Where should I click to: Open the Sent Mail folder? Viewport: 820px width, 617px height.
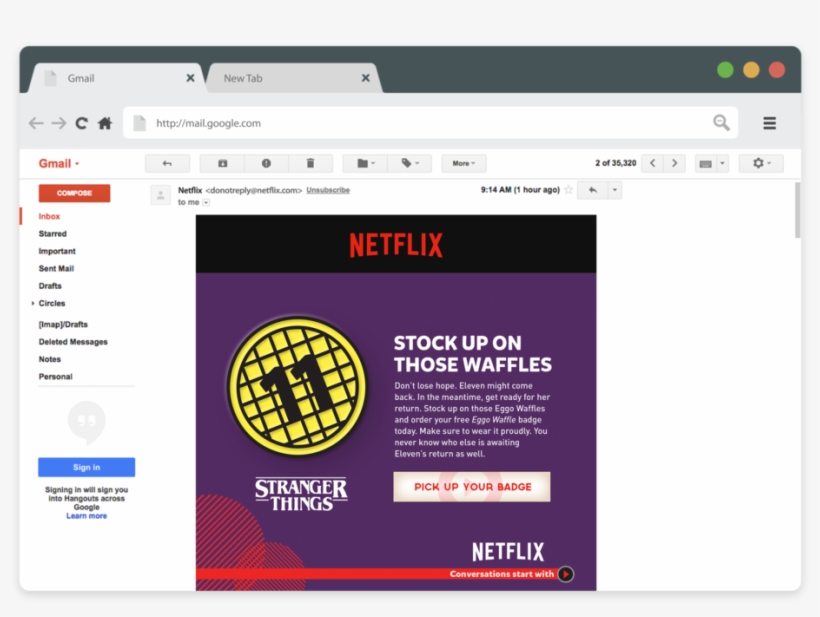(x=56, y=268)
